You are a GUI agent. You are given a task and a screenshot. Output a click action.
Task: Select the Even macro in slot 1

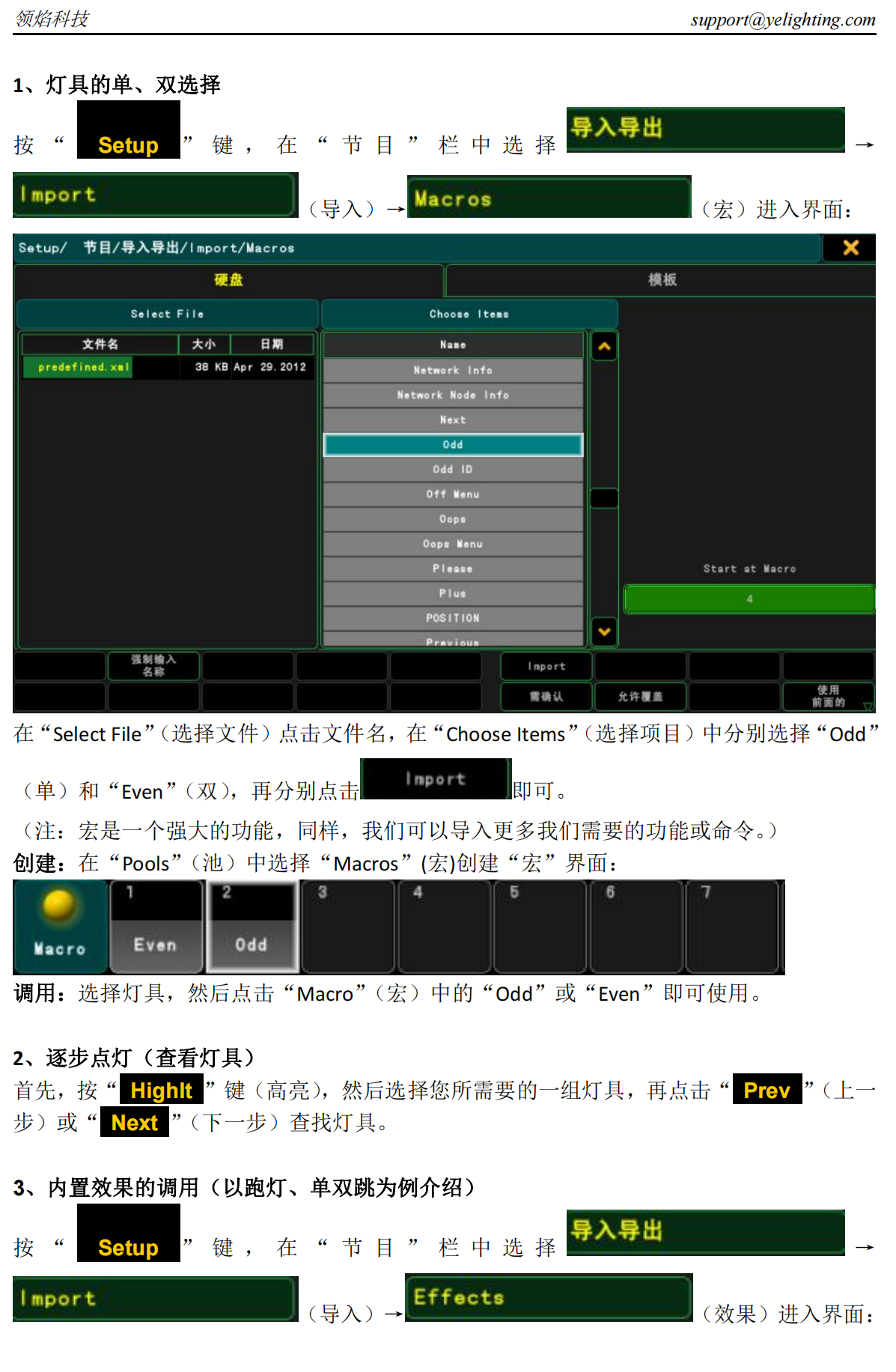[156, 927]
